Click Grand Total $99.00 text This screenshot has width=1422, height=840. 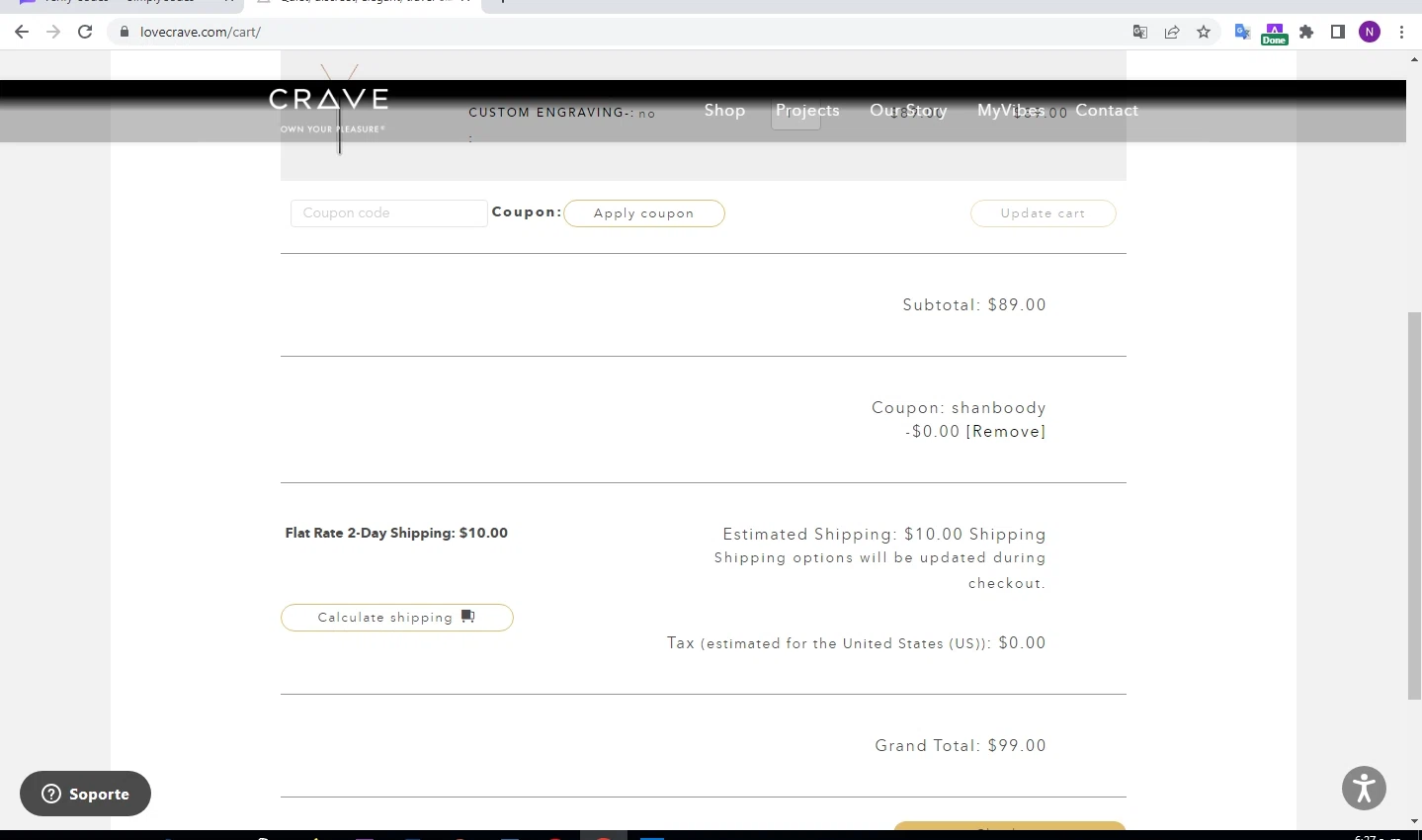click(x=961, y=746)
